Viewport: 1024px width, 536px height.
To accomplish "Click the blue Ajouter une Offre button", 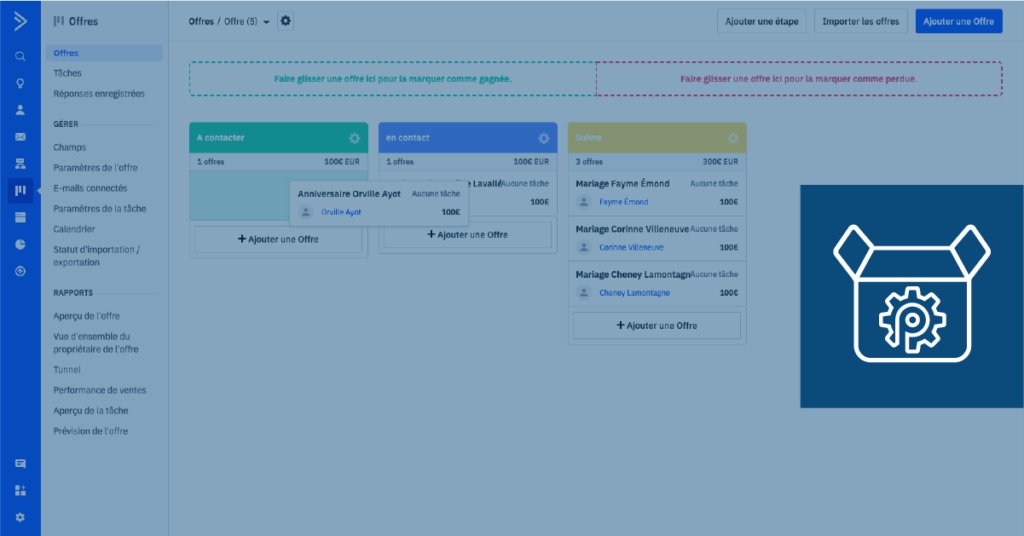I will click(x=959, y=21).
